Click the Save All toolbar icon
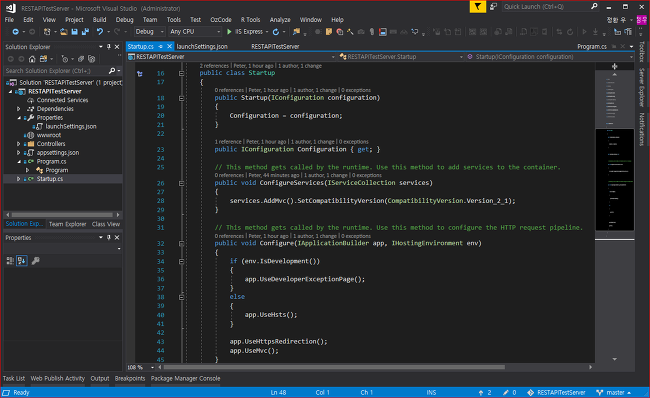The width and height of the screenshot is (650, 398). click(x=85, y=32)
